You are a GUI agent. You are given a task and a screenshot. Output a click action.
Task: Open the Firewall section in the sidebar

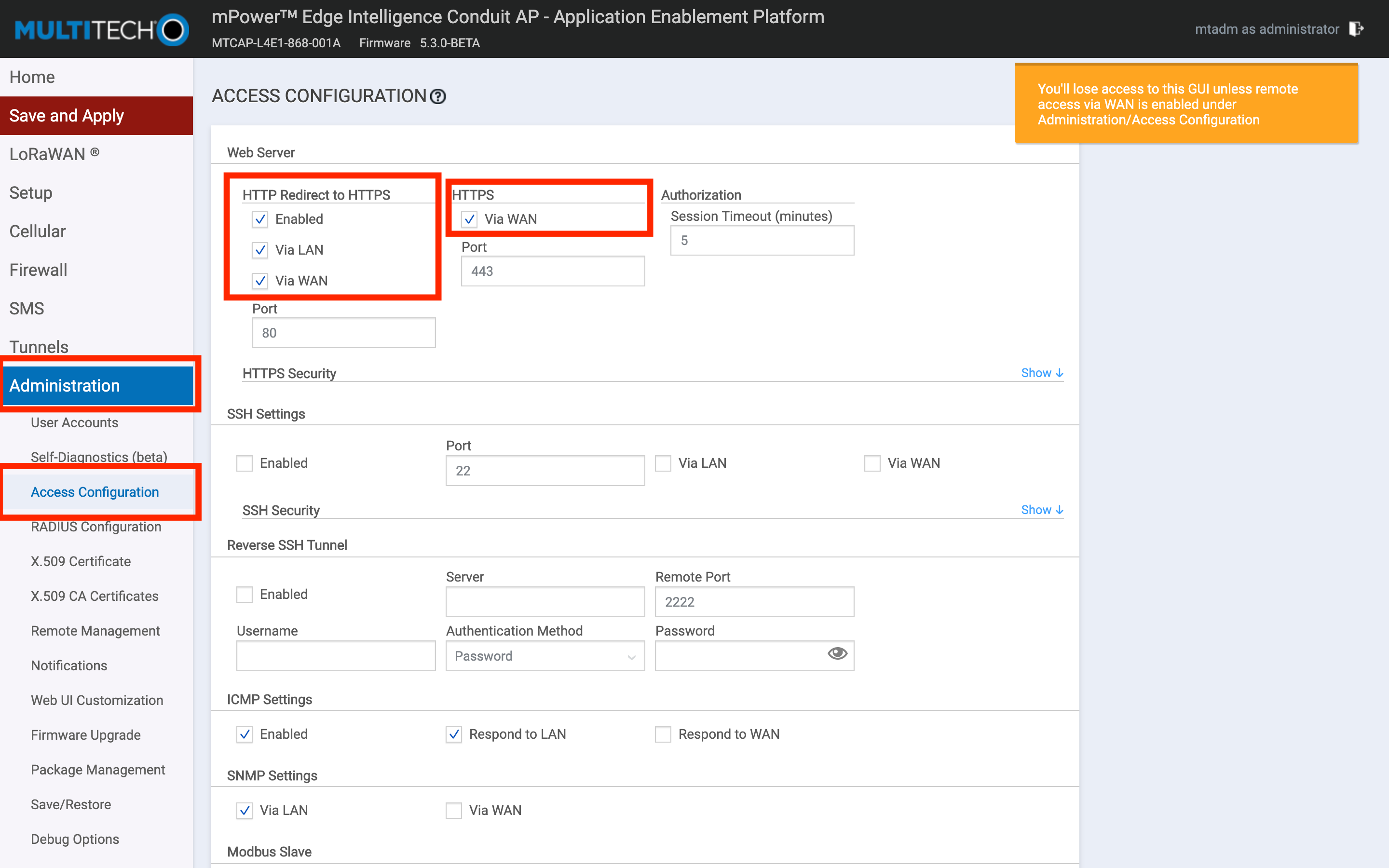coord(38,270)
